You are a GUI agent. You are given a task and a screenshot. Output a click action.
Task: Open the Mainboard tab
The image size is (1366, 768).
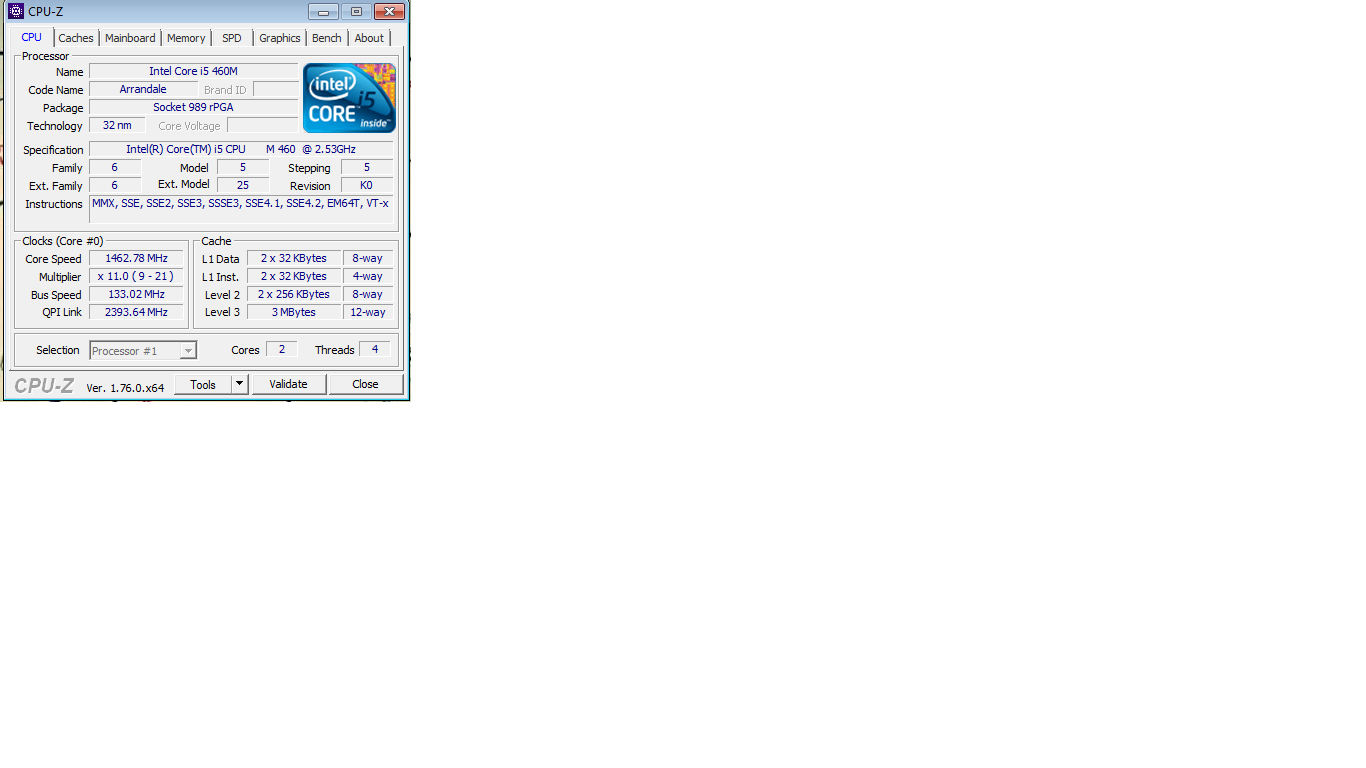[130, 38]
